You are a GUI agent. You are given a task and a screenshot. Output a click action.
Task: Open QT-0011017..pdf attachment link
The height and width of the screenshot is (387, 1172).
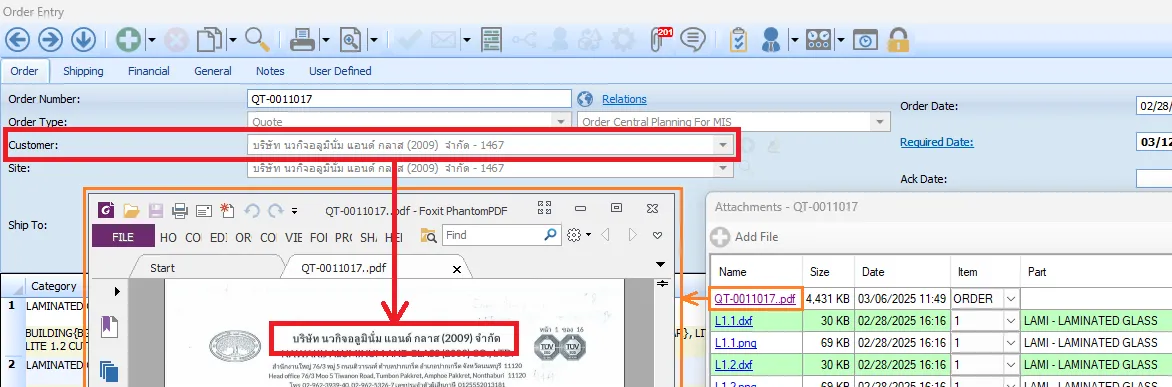coord(755,299)
